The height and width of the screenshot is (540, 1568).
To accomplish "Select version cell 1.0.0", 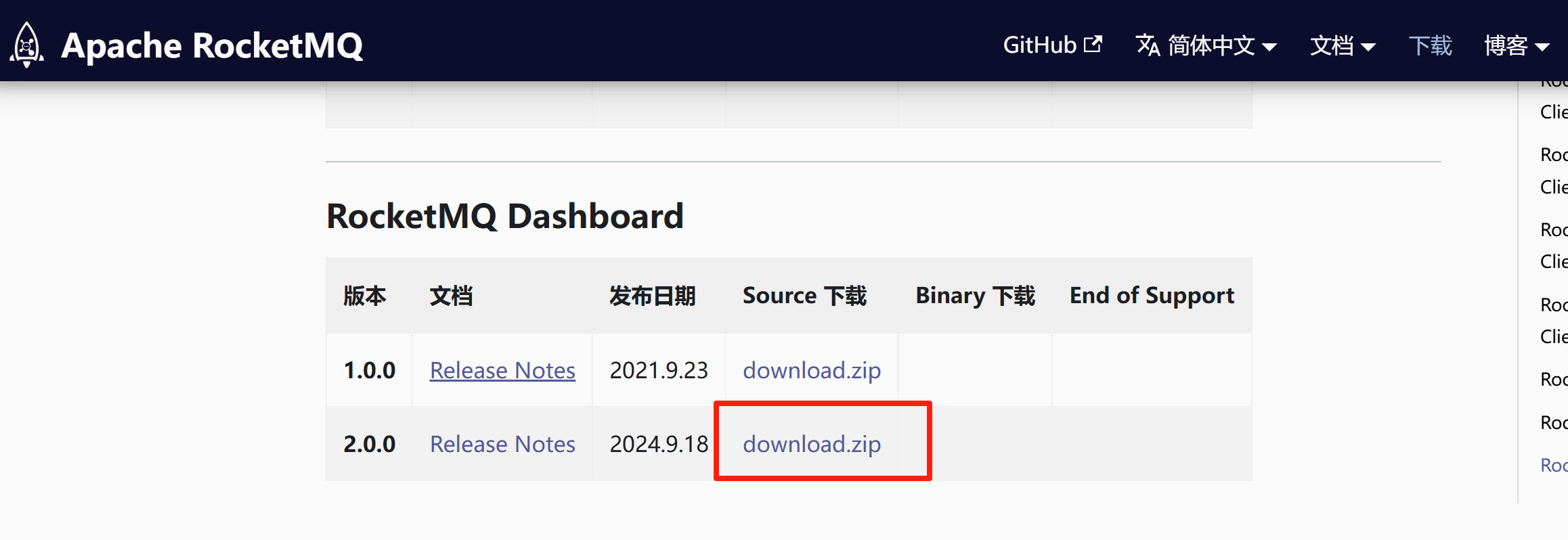I will coord(370,370).
